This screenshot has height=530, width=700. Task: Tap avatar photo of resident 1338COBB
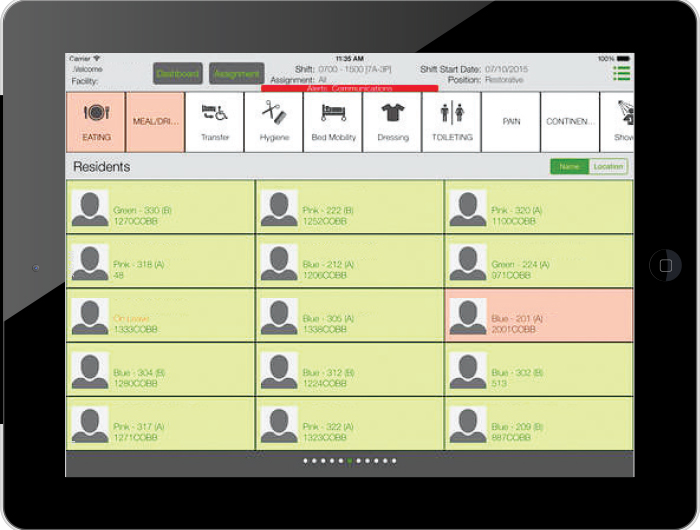click(279, 317)
